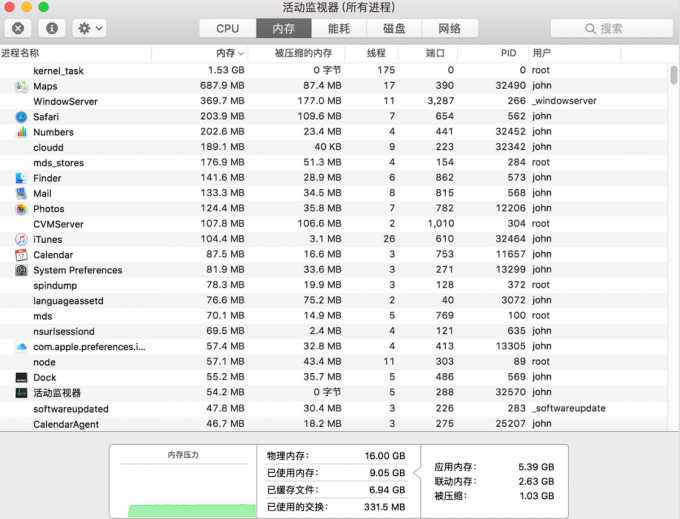Screen dimensions: 680x519
Task: Select the softwareupdated process row
Action: [x=333, y=408]
